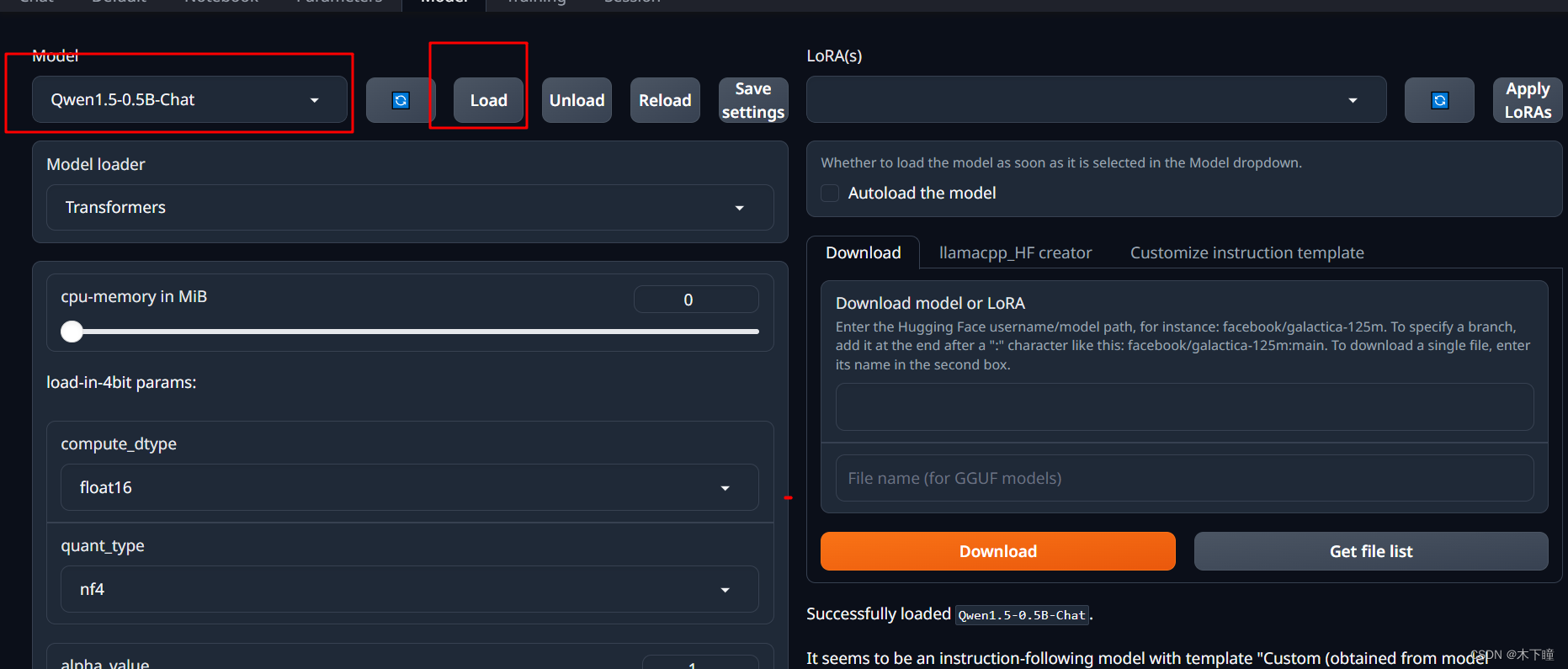Image resolution: width=1568 pixels, height=669 pixels.
Task: Save settings for this model
Action: (x=753, y=100)
